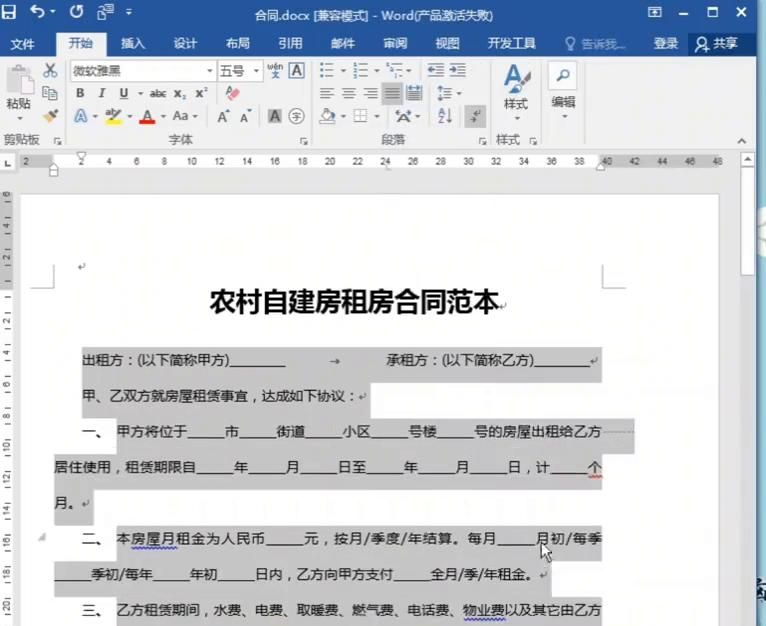This screenshot has width=766, height=626.
Task: Click the Paste clipboard icon
Action: (x=20, y=80)
